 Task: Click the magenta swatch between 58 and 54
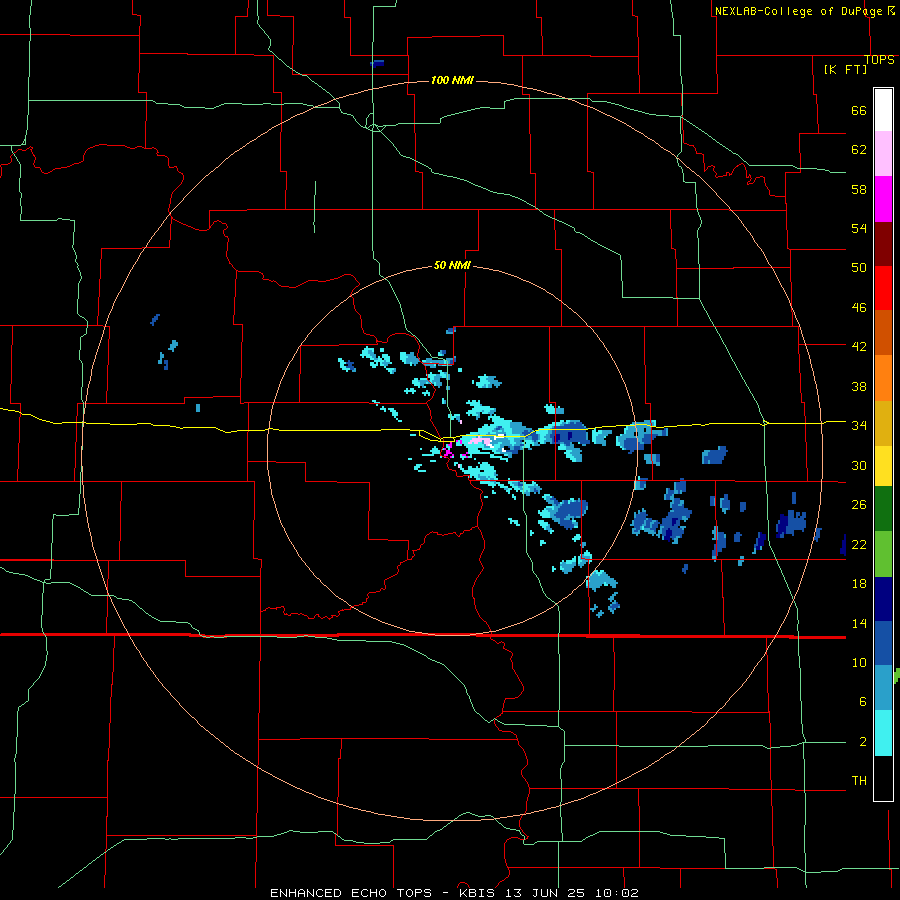click(883, 199)
